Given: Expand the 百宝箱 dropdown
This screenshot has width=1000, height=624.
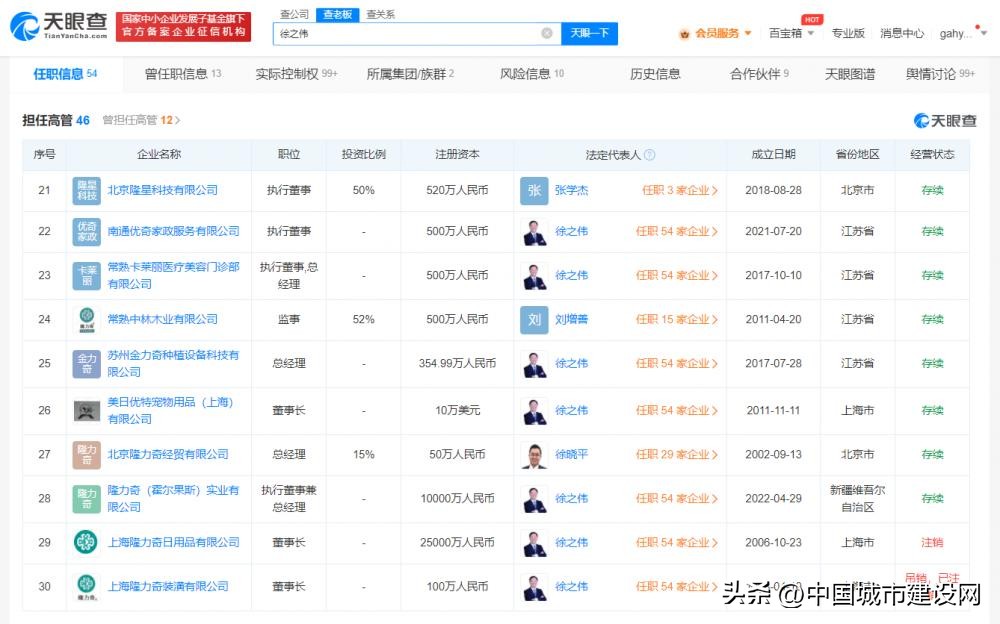Looking at the screenshot, I should tap(791, 33).
